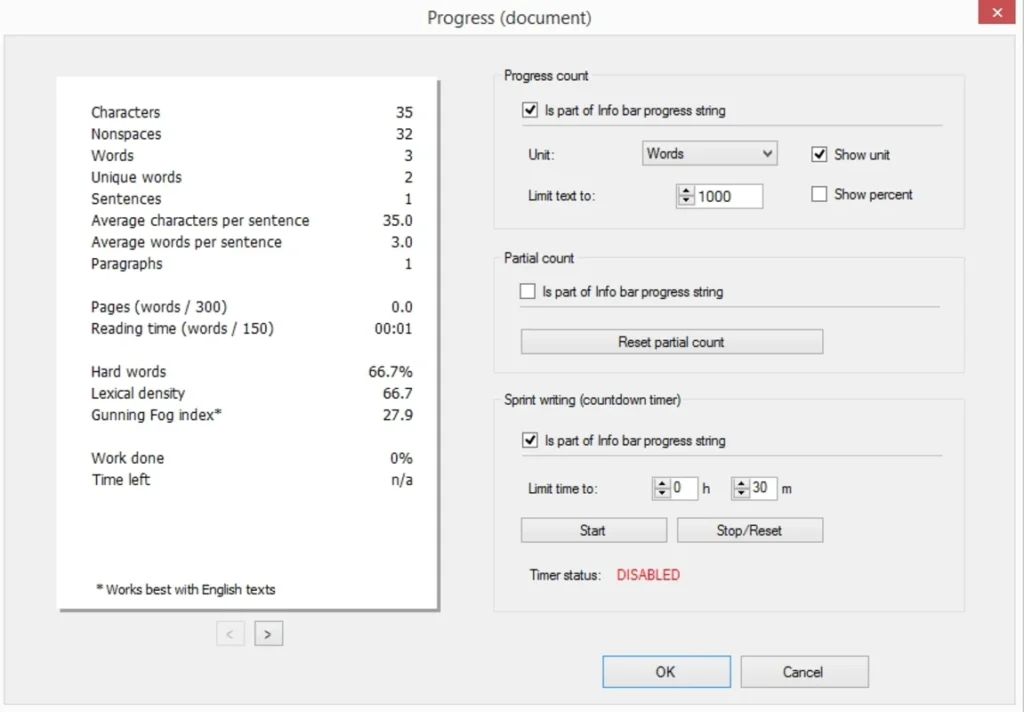Click the Gunning Fog index label
1024x712 pixels.
[x=156, y=415]
